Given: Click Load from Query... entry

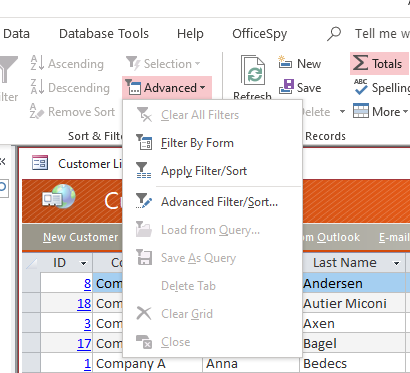Looking at the screenshot, I should [212, 230].
